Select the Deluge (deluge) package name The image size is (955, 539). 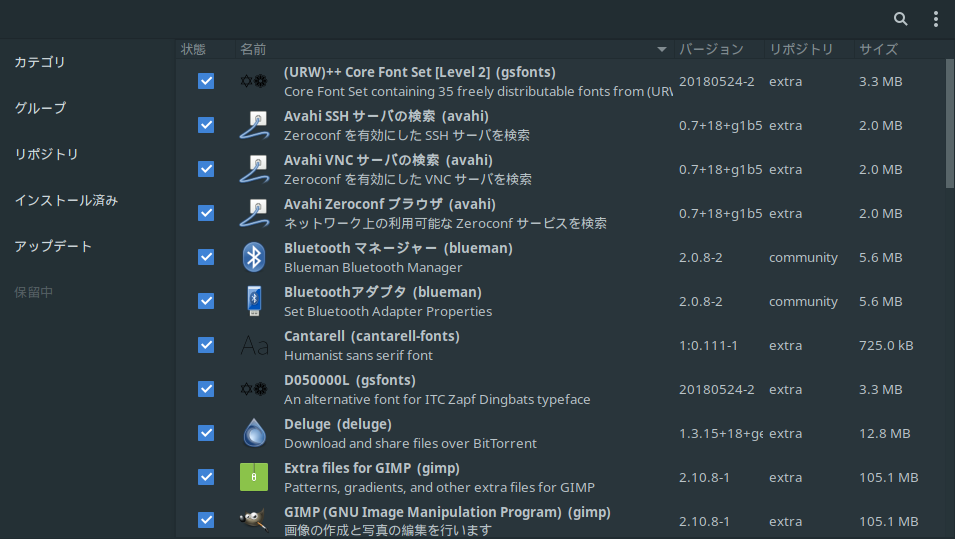[337, 424]
